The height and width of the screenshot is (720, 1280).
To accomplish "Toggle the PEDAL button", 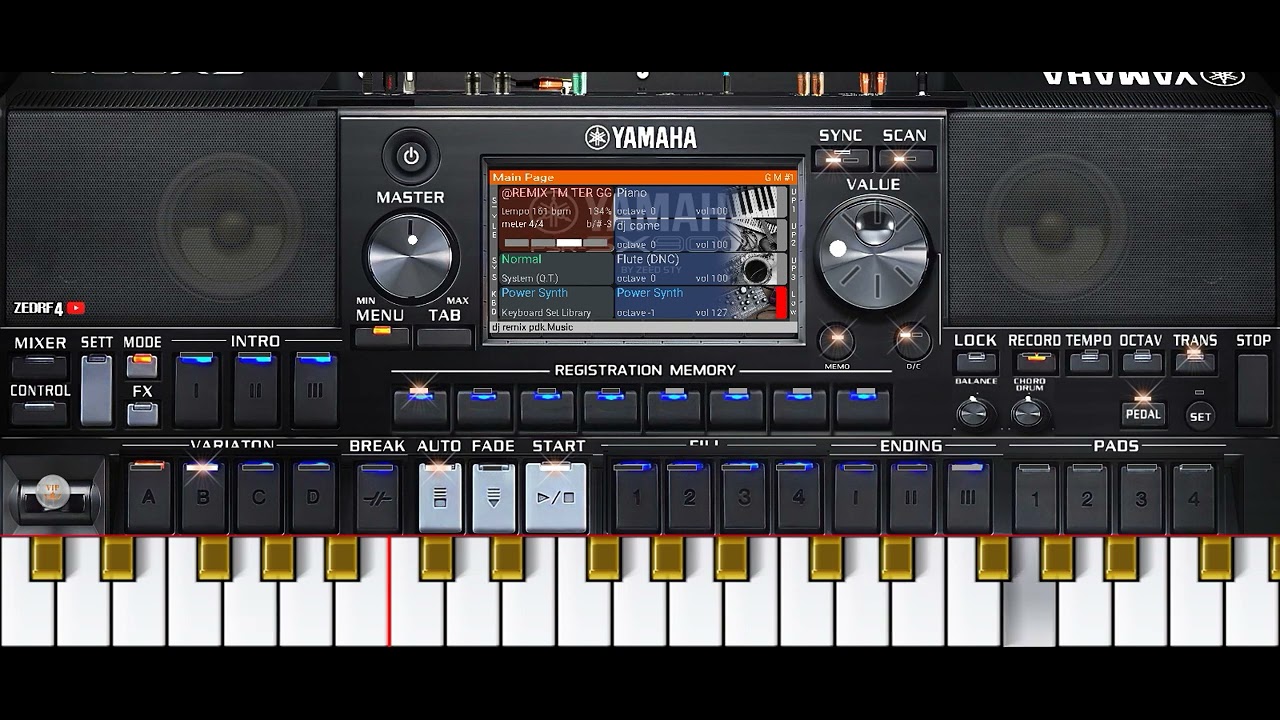I will (1143, 413).
